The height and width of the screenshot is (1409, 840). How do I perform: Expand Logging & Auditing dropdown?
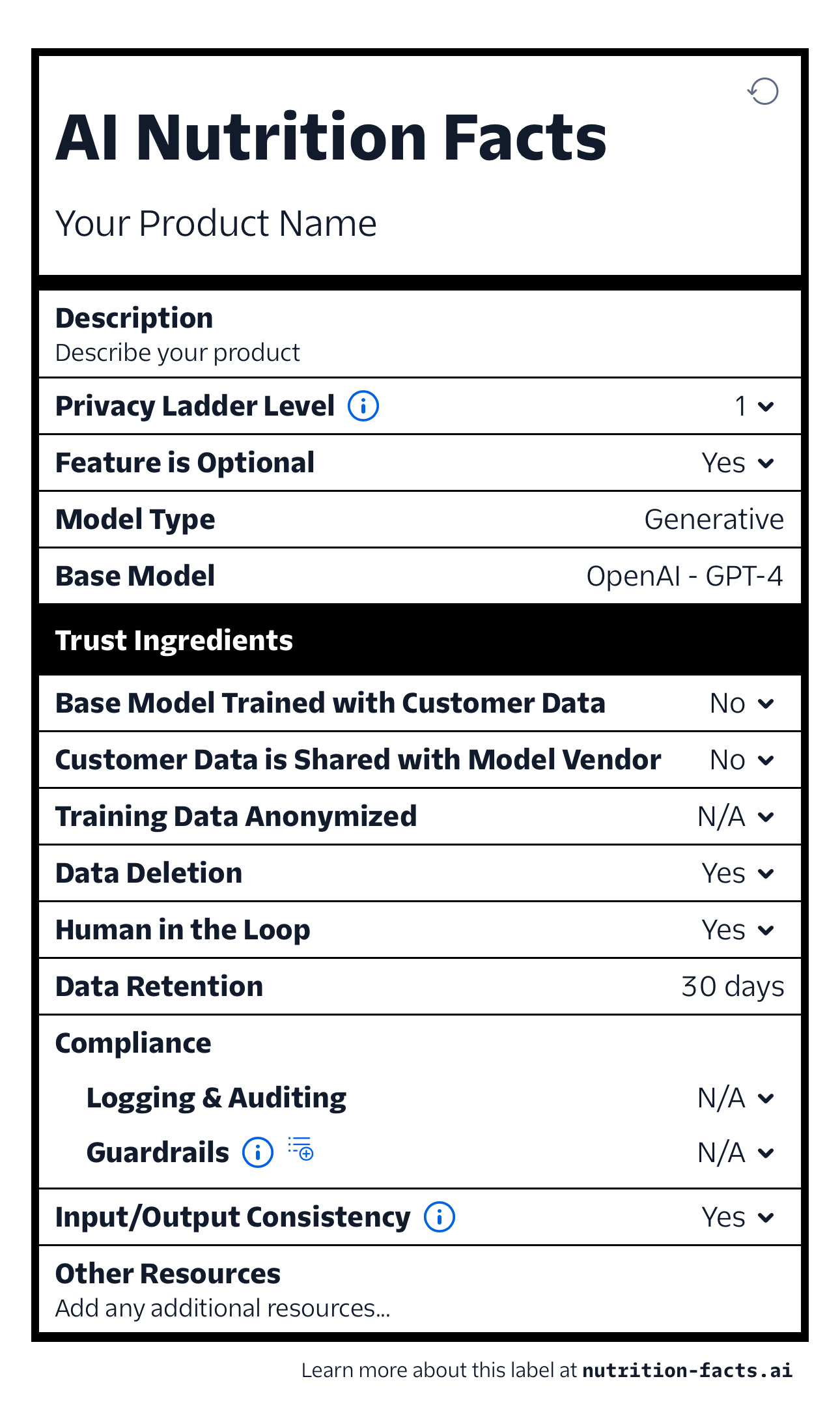(x=736, y=1098)
